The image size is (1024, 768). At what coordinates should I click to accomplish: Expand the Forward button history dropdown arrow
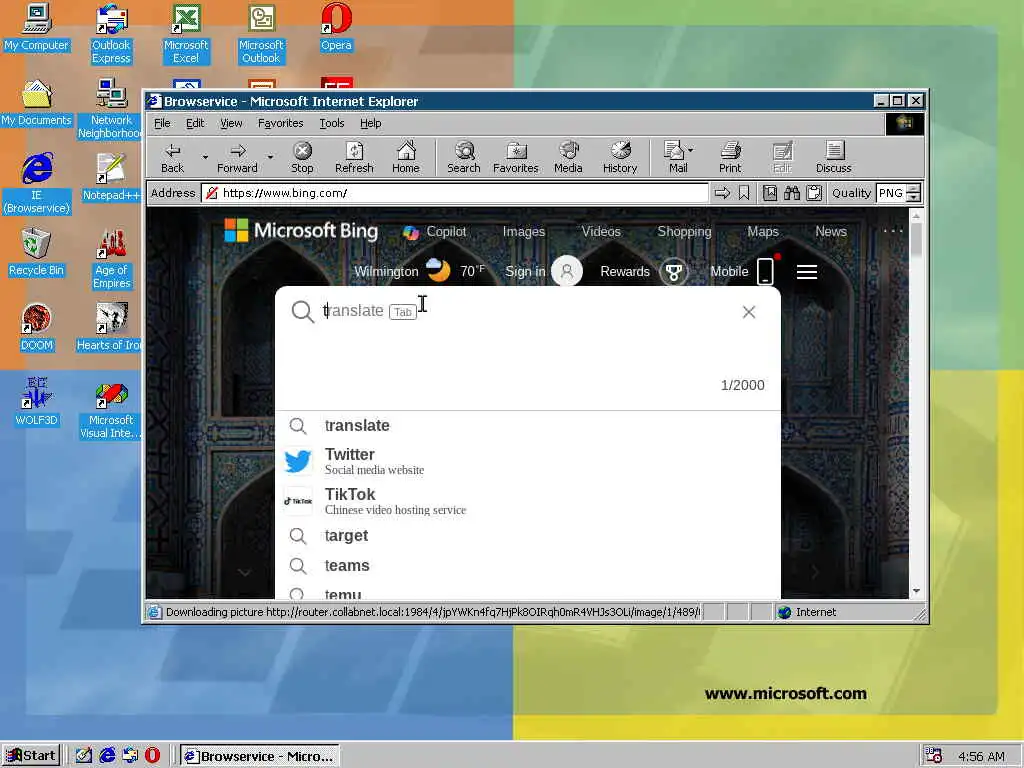pos(270,157)
